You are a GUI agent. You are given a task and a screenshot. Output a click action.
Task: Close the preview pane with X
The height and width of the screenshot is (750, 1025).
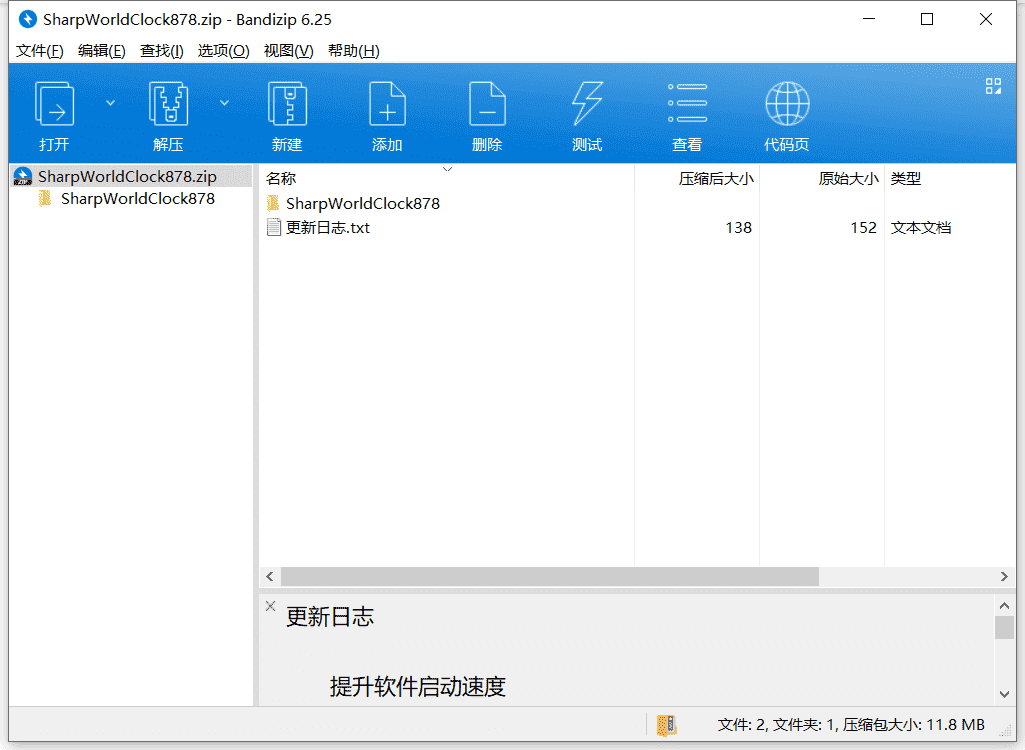(x=270, y=606)
